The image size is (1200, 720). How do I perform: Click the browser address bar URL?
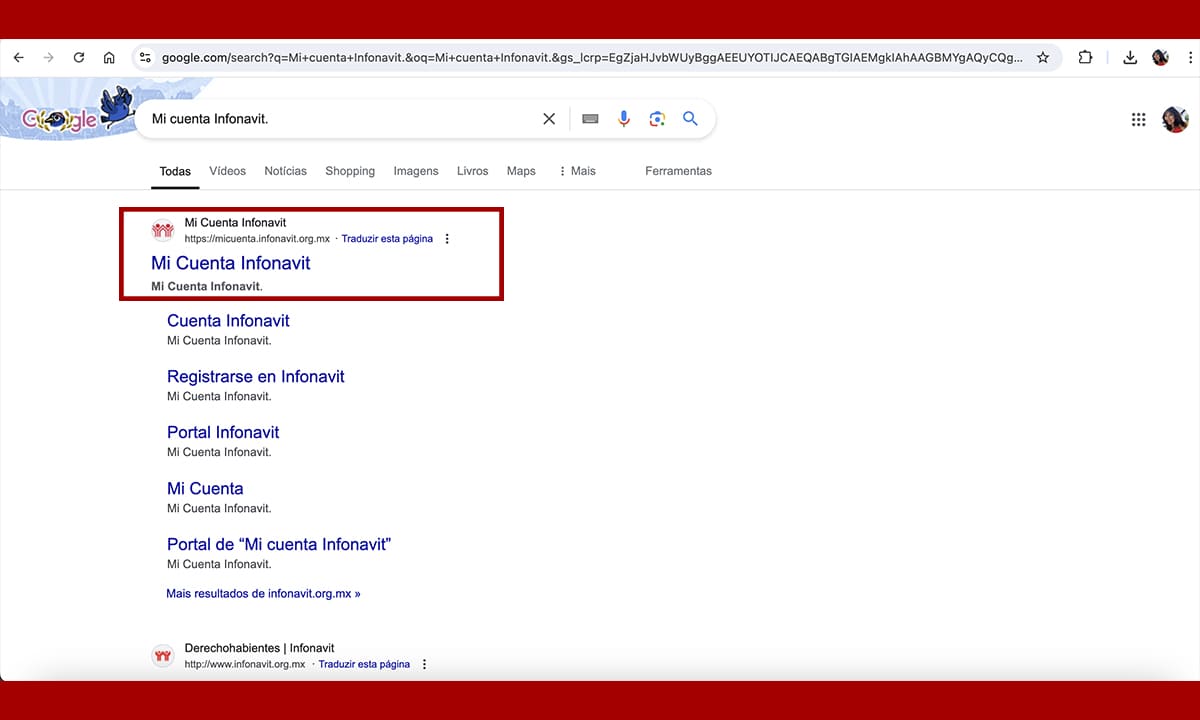[592, 58]
